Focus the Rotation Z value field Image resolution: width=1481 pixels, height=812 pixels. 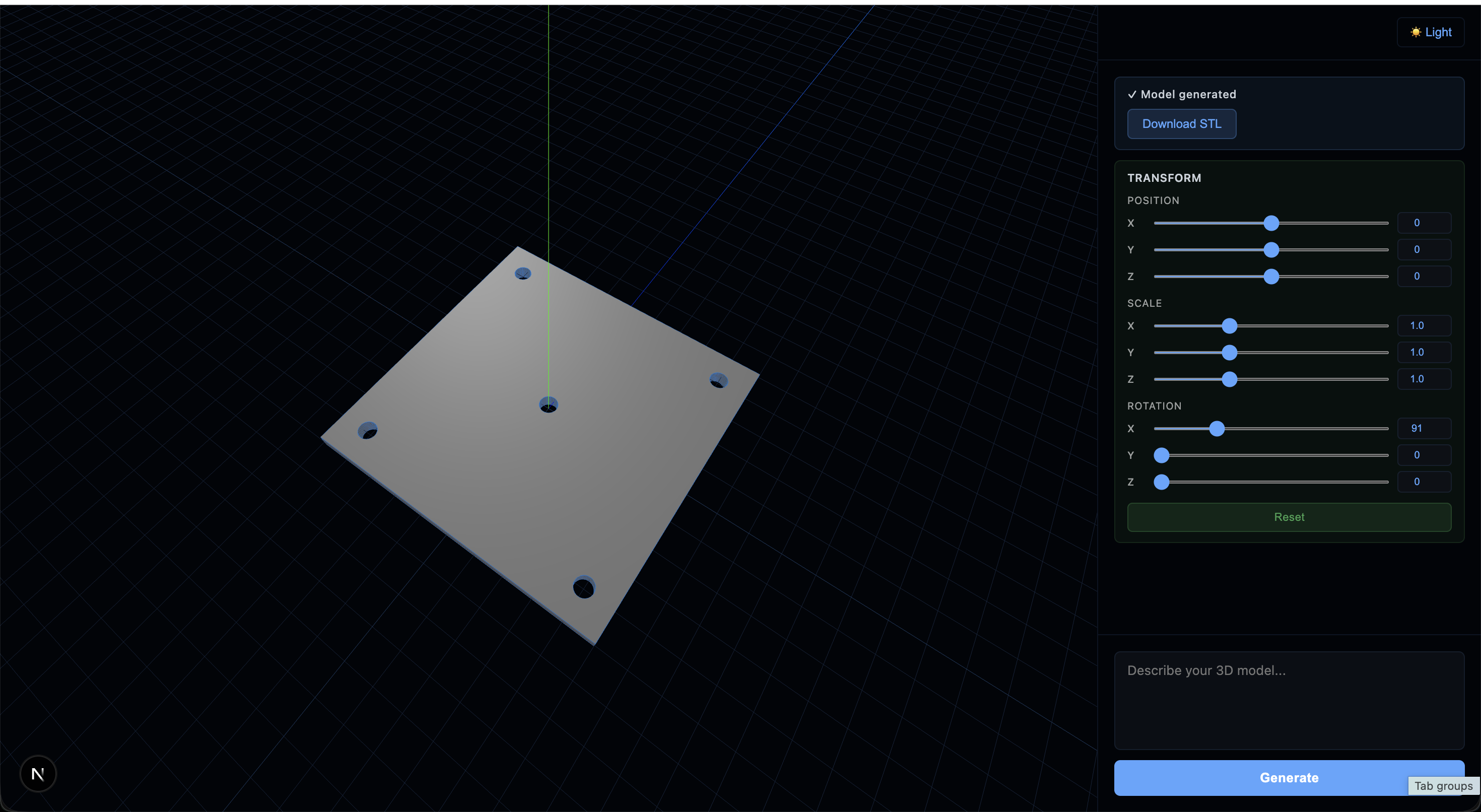coord(1424,482)
